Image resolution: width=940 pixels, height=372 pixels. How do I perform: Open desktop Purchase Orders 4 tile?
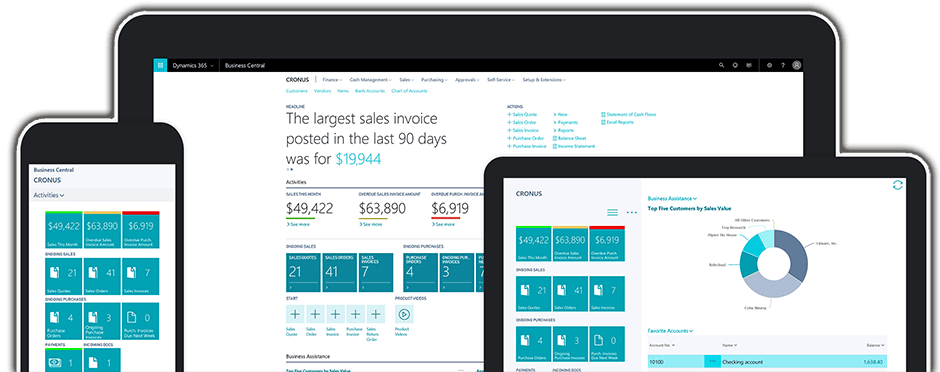tap(421, 272)
